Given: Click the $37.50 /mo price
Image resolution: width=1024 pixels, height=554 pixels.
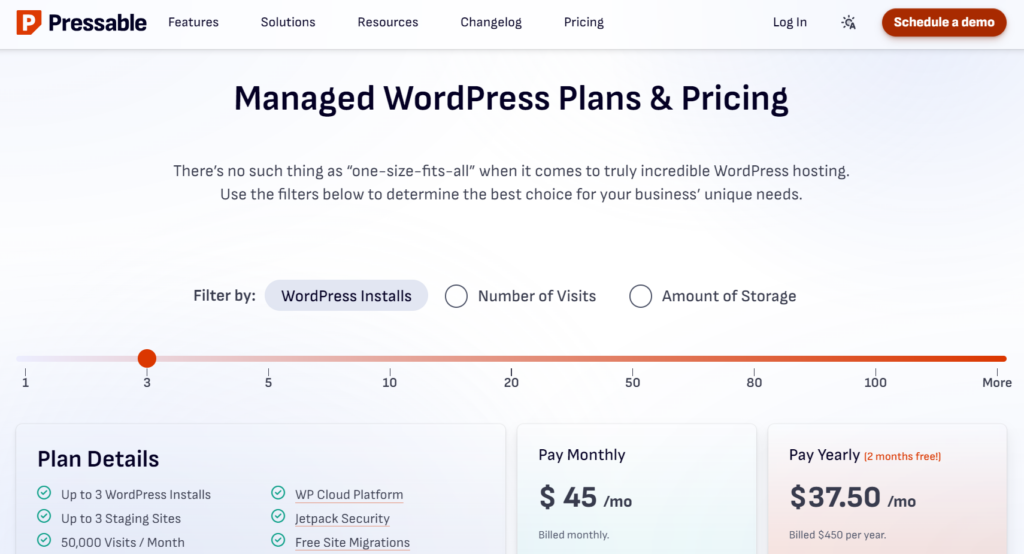Looking at the screenshot, I should point(852,498).
